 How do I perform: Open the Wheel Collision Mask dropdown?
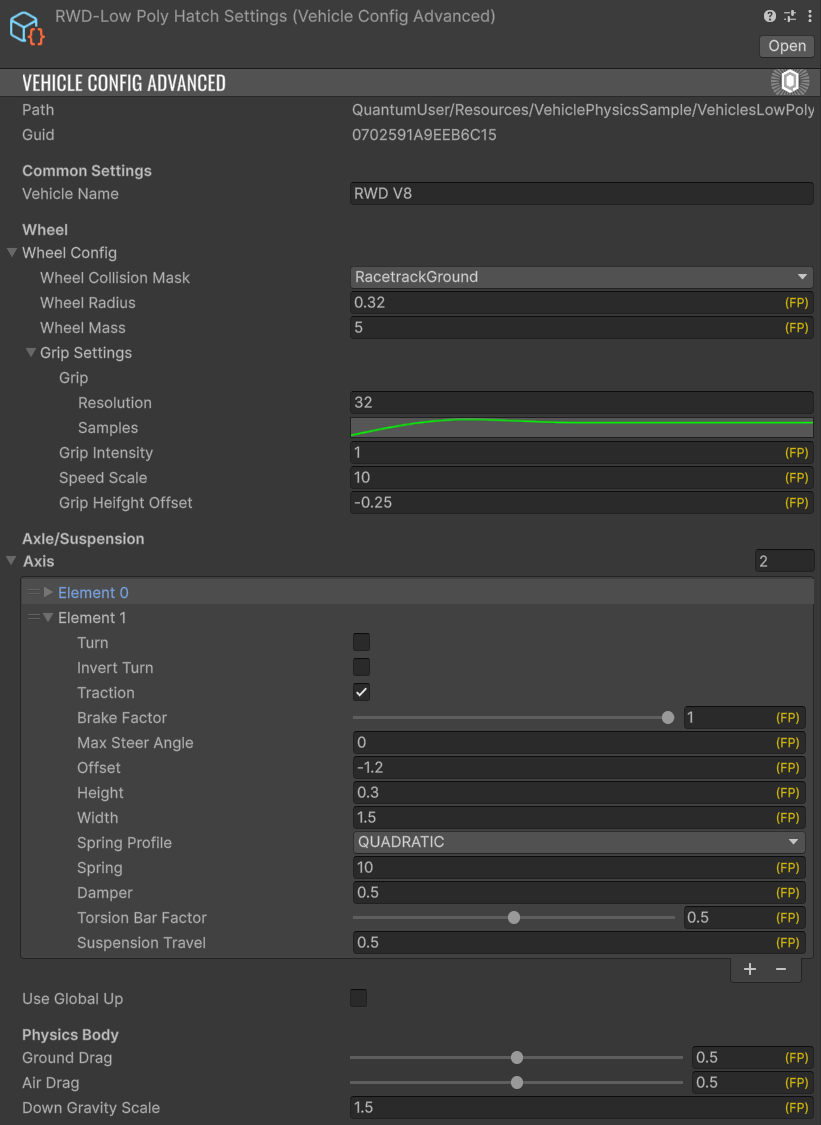tap(582, 277)
